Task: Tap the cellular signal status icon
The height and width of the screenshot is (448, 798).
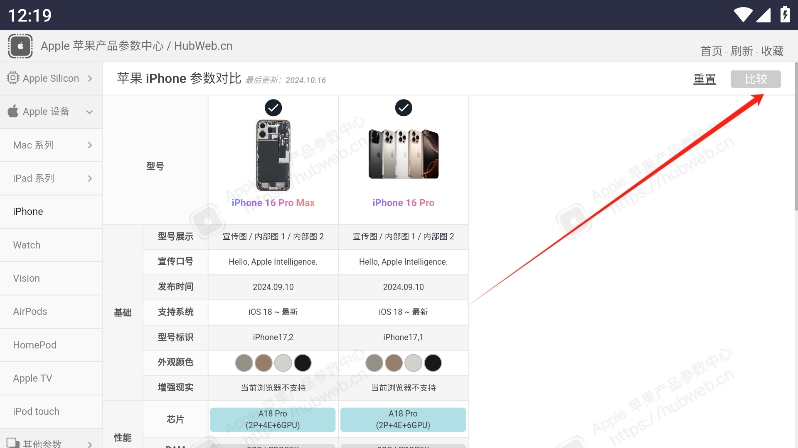Action: (763, 15)
